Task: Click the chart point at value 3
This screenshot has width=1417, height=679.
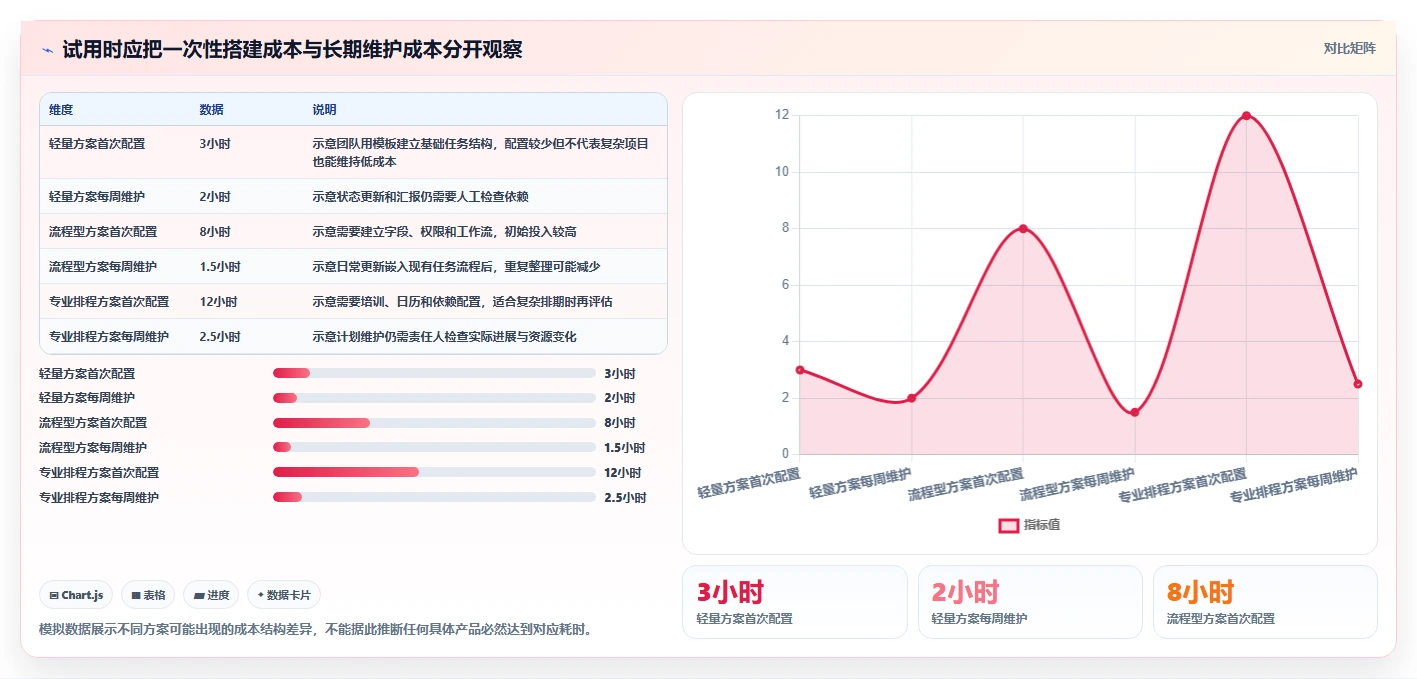Action: point(800,370)
